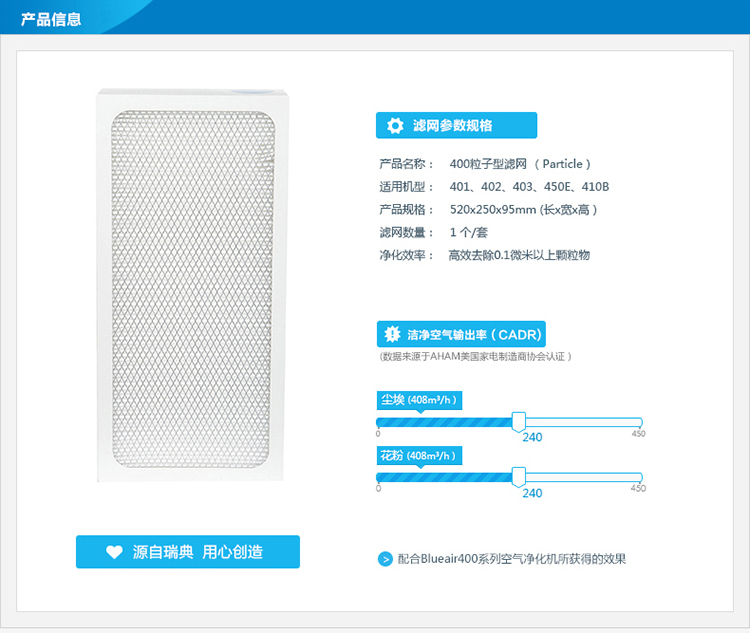Open the 产品信息 section tab
Image resolution: width=750 pixels, height=633 pixels.
coord(51,19)
